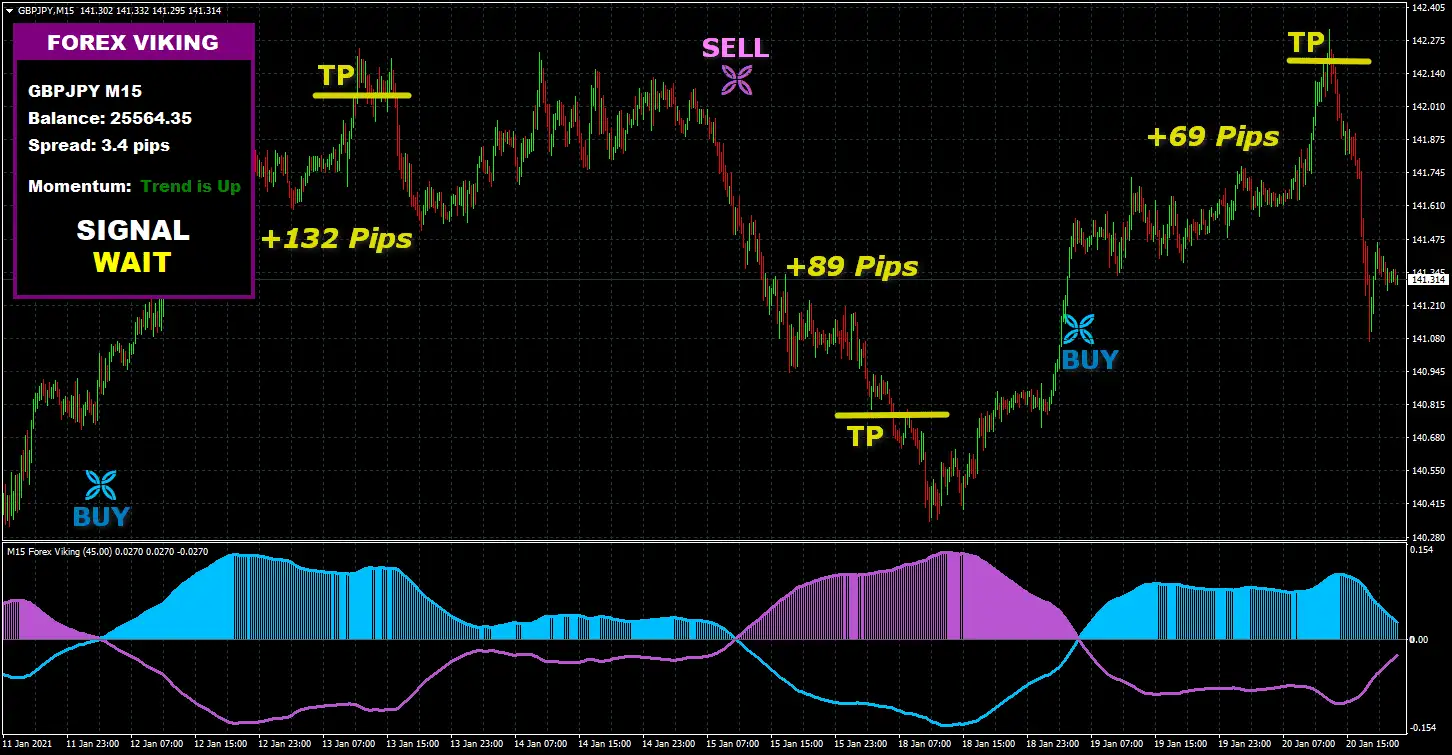Click the +89 Pips label

click(852, 267)
